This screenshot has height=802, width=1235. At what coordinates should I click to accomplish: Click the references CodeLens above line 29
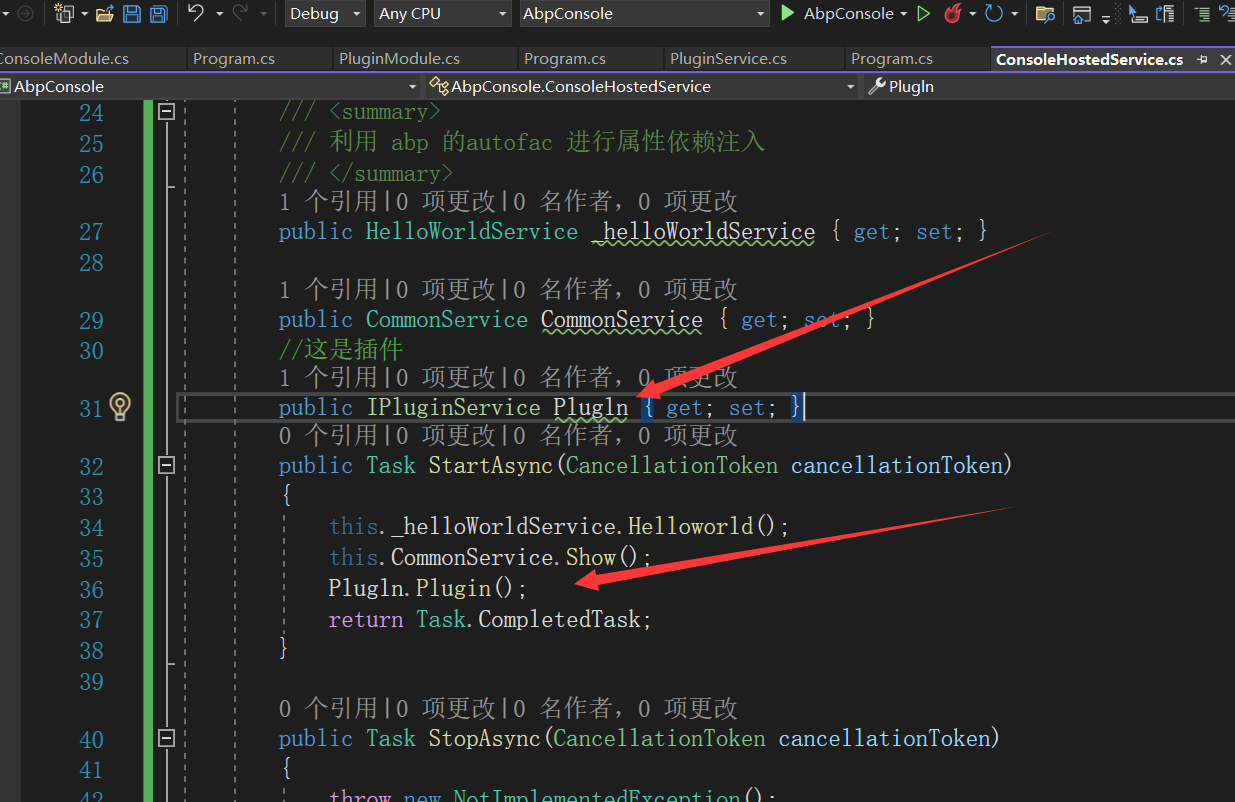click(x=328, y=290)
